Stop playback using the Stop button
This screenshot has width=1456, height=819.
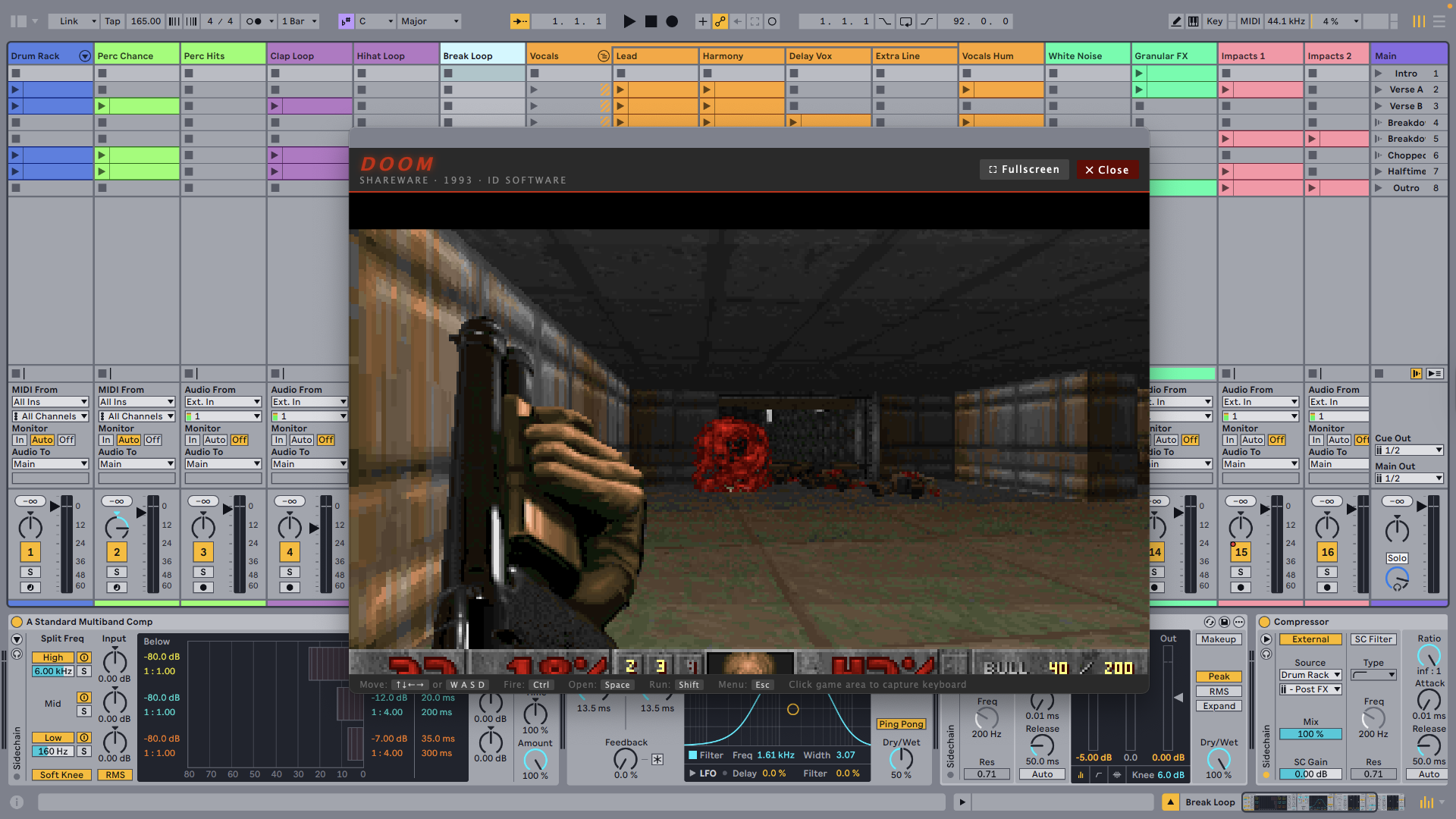(651, 21)
